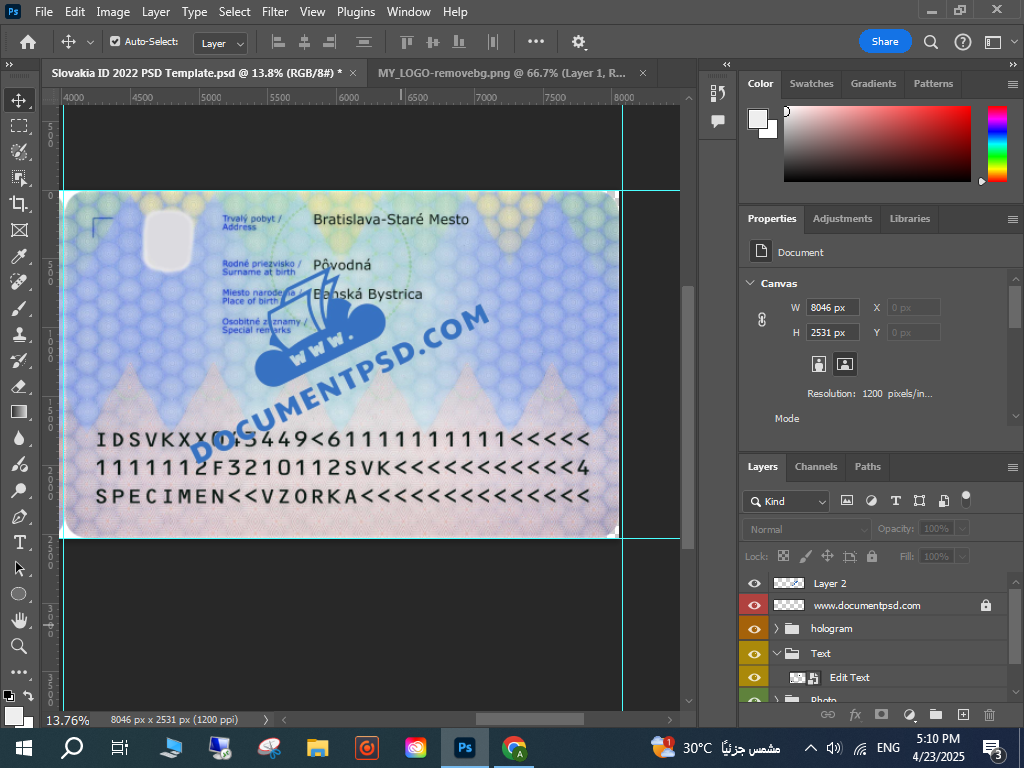Toggle the Auto-Select checkbox
This screenshot has width=1024, height=768.
tap(115, 42)
